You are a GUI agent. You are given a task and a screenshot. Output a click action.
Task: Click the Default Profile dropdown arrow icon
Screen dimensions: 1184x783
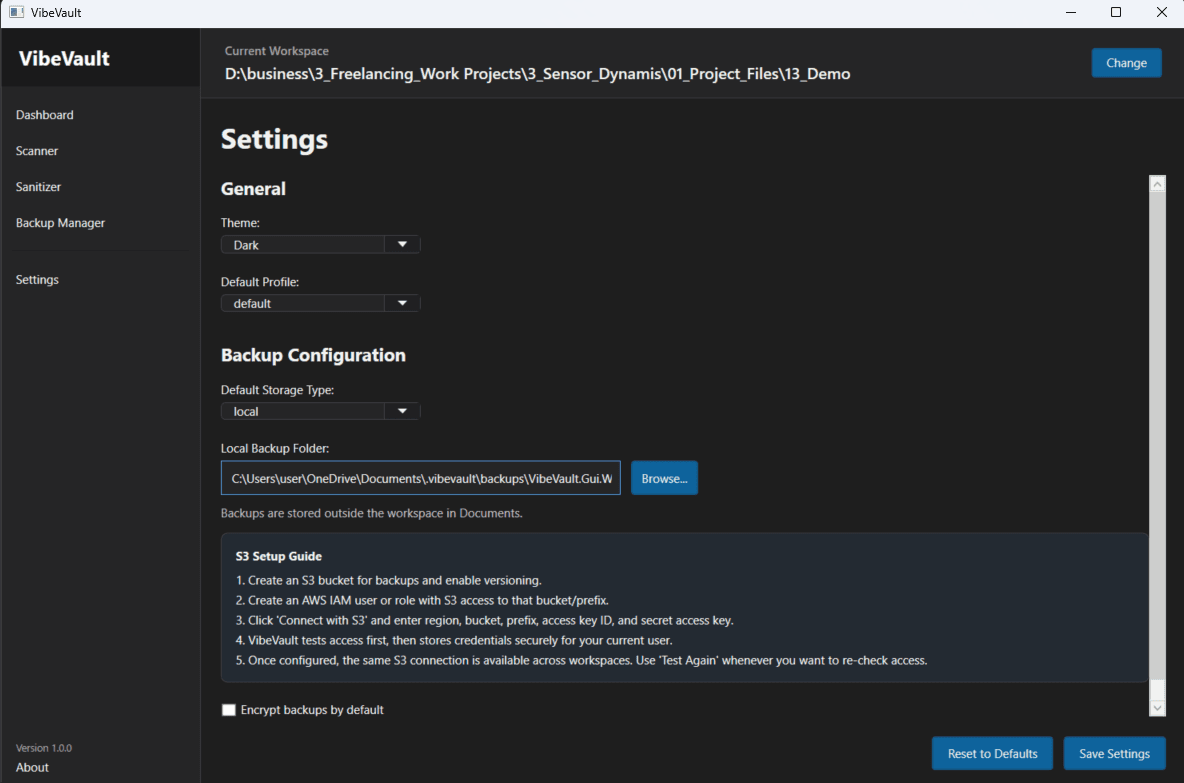click(403, 302)
